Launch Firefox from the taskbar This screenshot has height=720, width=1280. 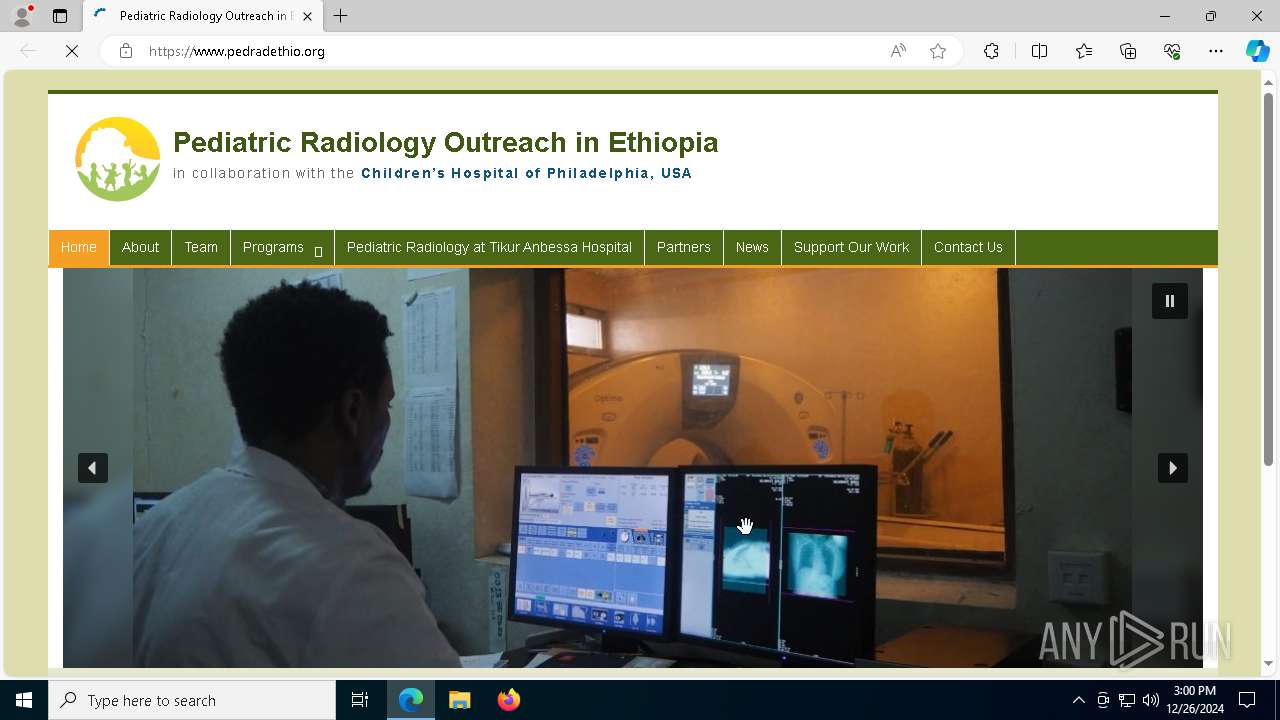click(x=508, y=700)
